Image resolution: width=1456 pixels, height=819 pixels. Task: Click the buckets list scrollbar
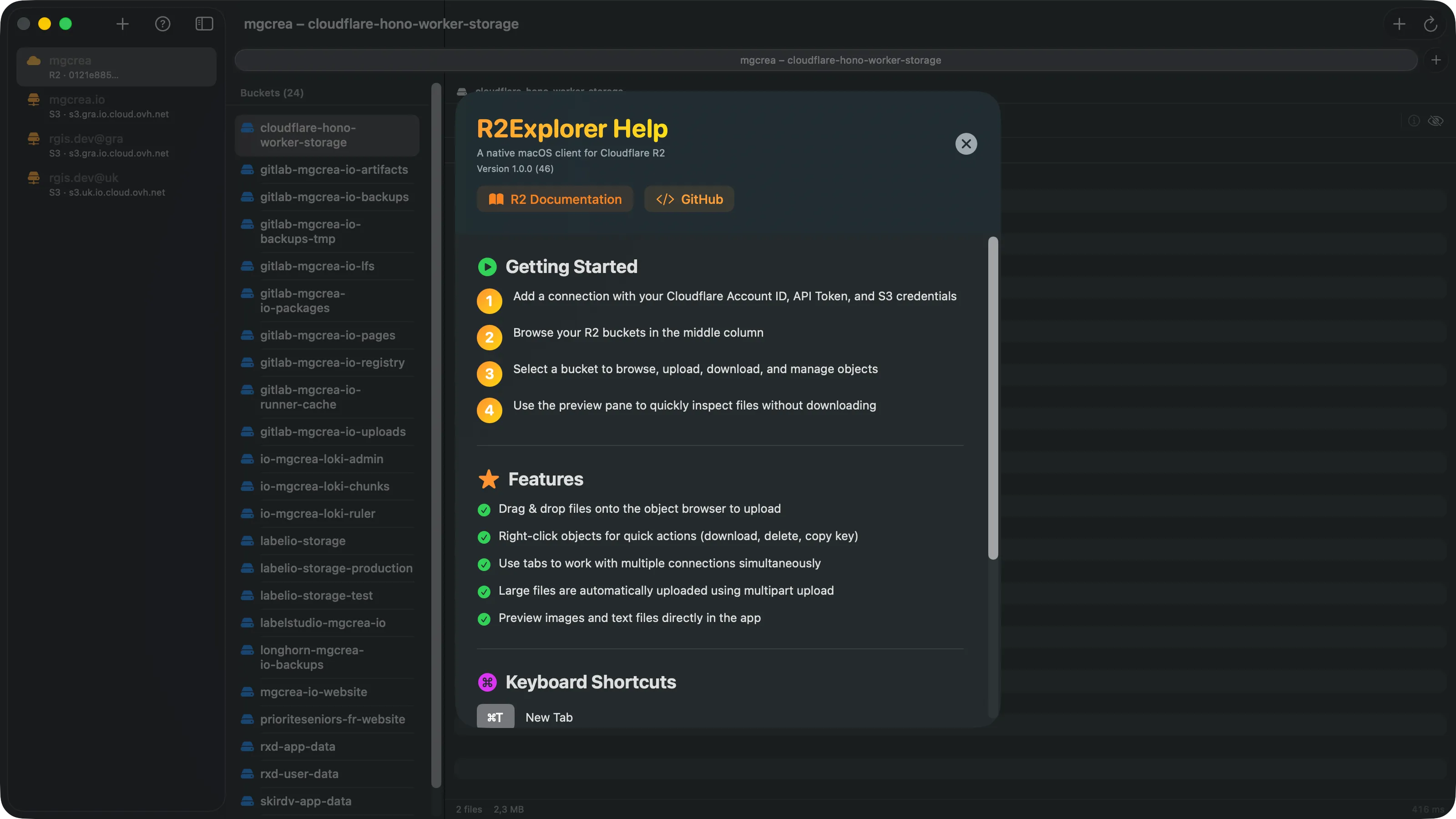[436, 435]
